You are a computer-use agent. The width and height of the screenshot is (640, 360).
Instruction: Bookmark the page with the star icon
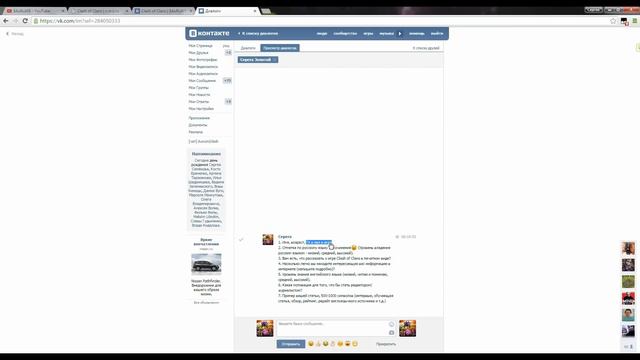(613, 21)
